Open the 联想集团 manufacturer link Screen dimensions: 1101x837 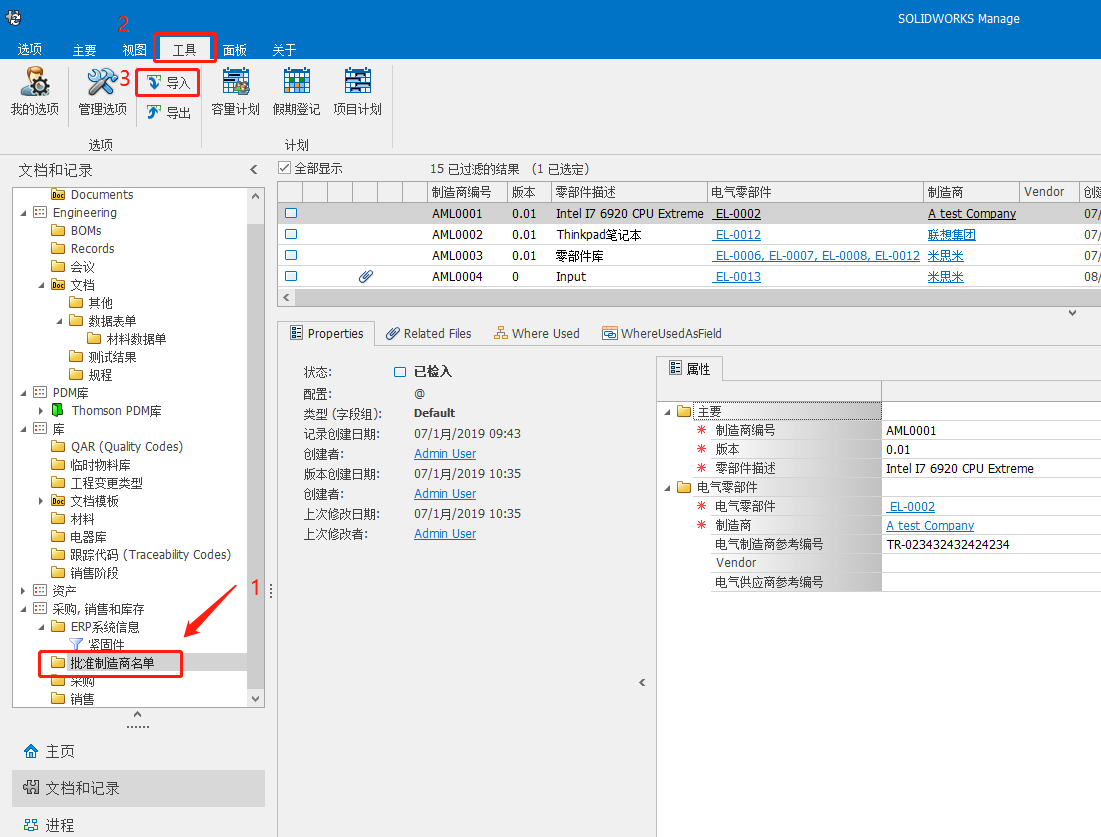[951, 235]
